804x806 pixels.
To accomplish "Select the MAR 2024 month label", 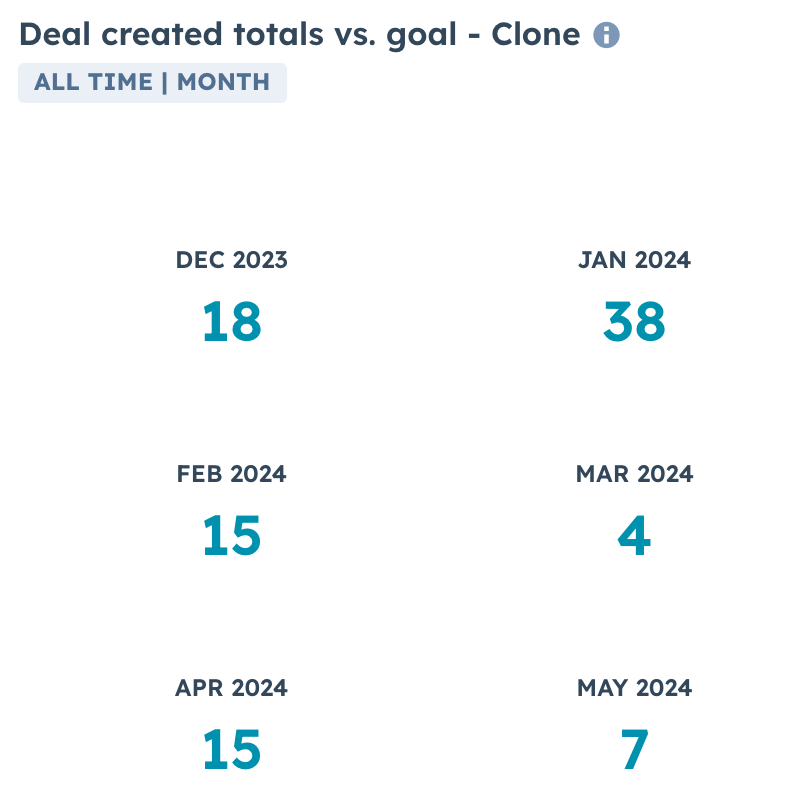I will [634, 474].
